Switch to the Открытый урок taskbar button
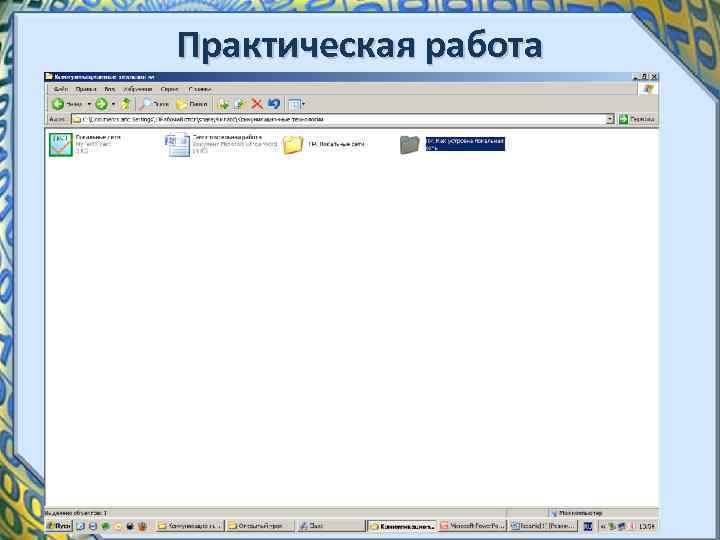Viewport: 720px width, 540px height. 260,526
